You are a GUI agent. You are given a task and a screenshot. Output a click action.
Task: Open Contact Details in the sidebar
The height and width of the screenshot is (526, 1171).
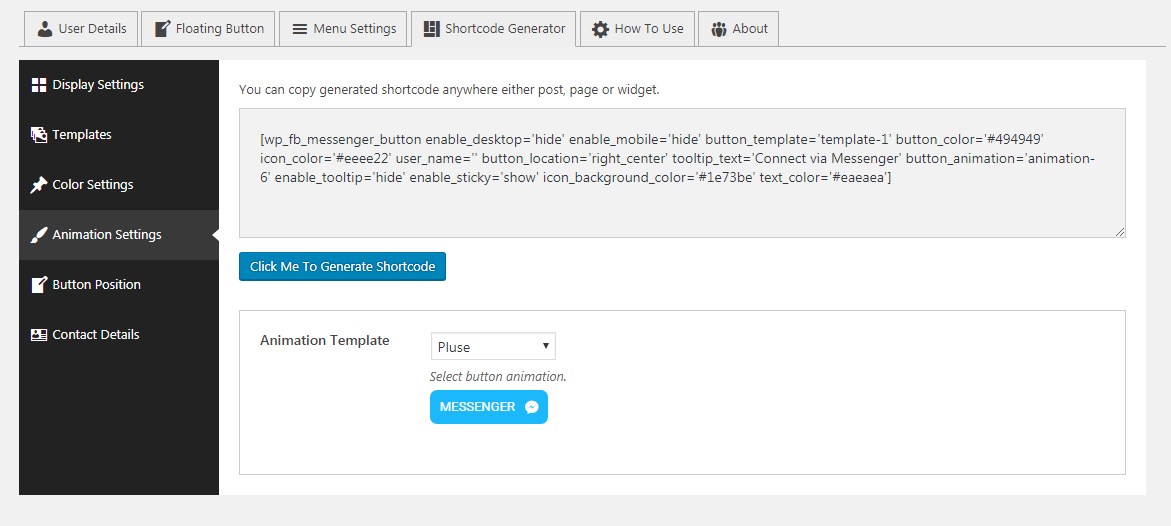119,335
